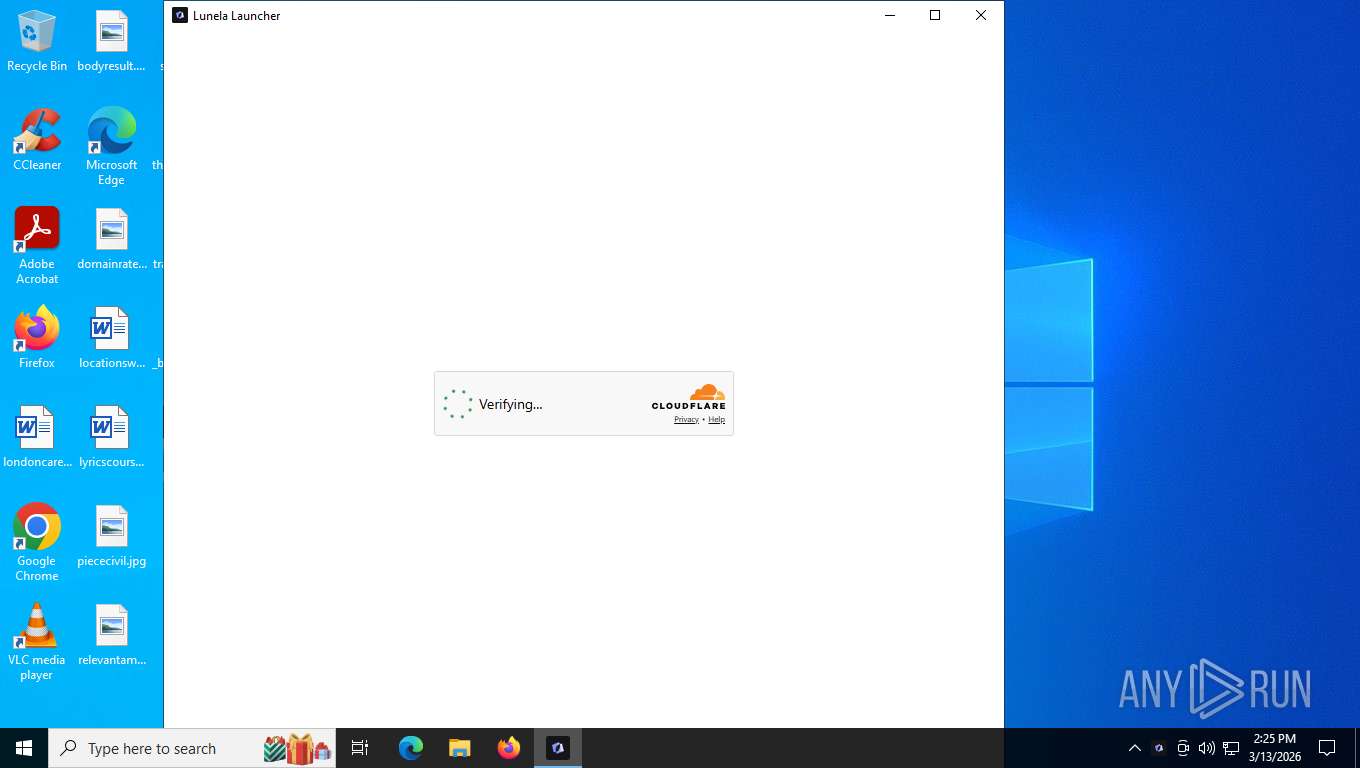This screenshot has height=768, width=1360.
Task: Open File Explorer from the taskbar
Action: tap(460, 748)
